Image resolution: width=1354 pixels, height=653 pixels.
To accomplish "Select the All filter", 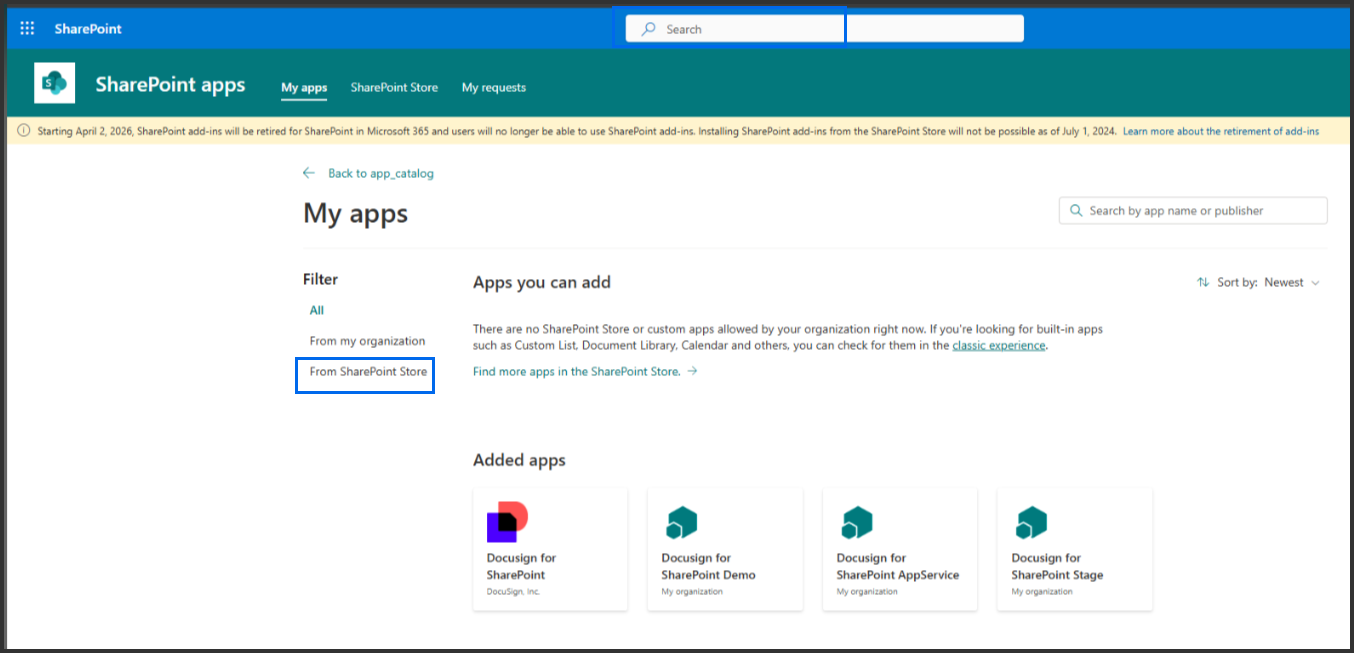I will 317,310.
